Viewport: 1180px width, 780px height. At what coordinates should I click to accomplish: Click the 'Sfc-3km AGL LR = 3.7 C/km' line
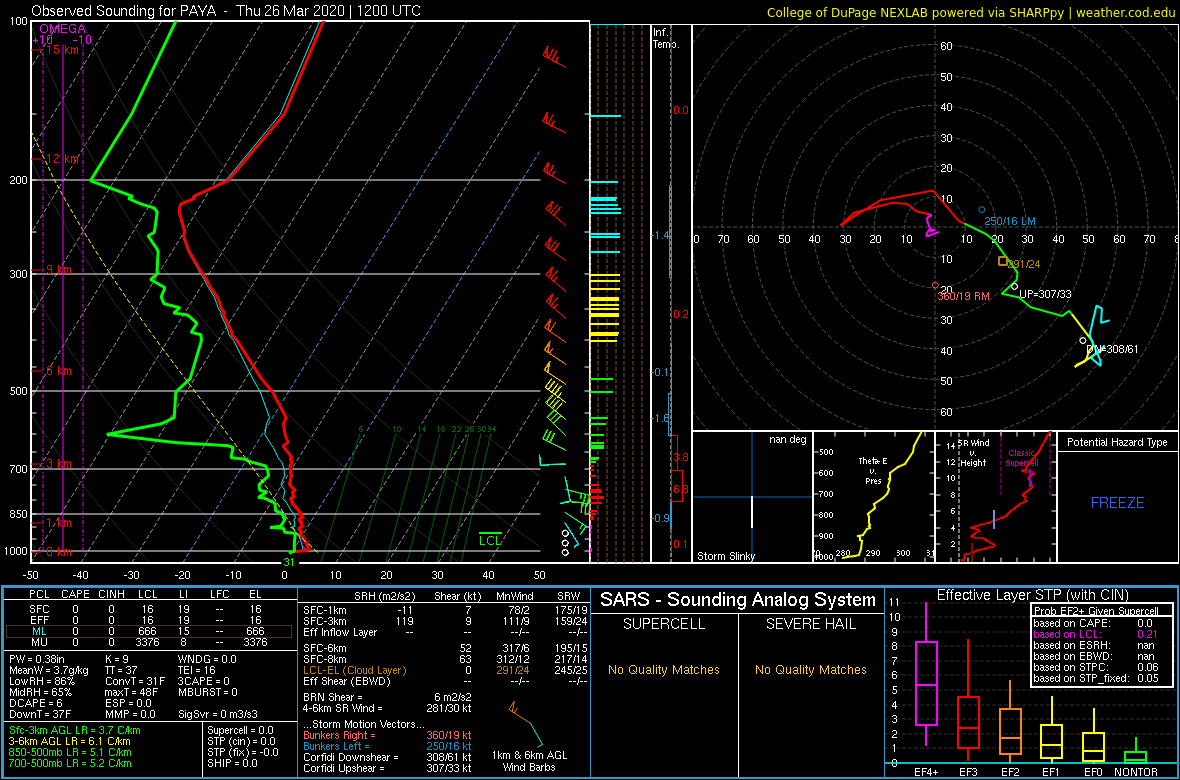(75, 730)
